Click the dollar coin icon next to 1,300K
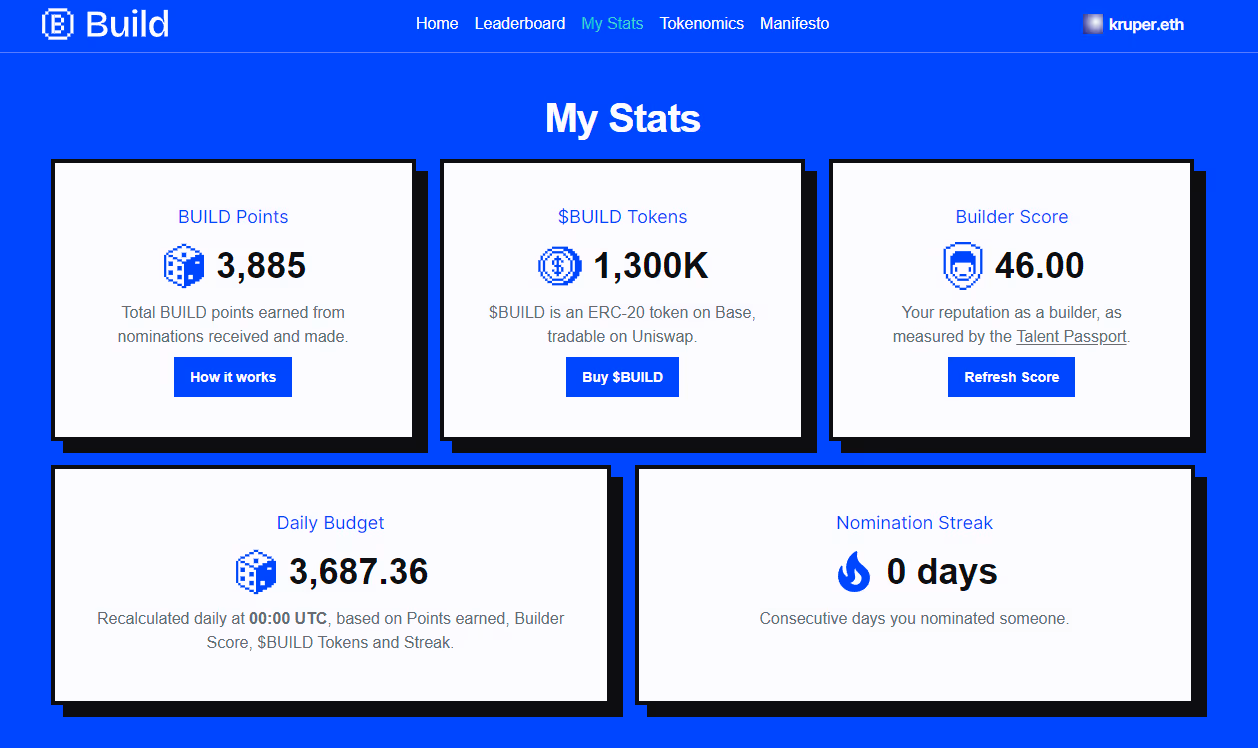 tap(559, 266)
